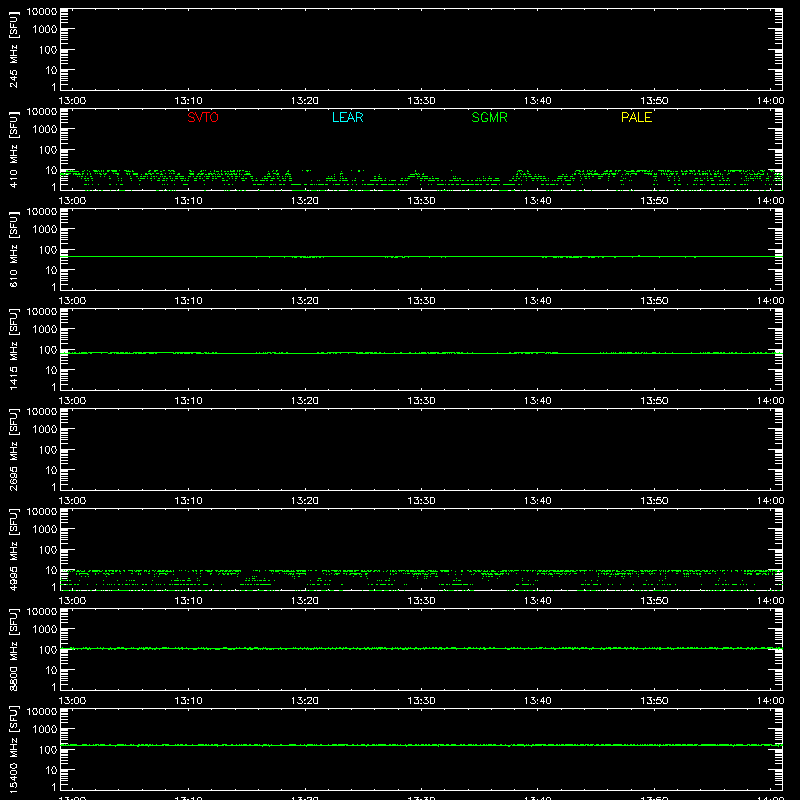Click the 13:00 time label under 610 MHz plot
Image resolution: width=800 pixels, height=800 pixels.
[72, 301]
